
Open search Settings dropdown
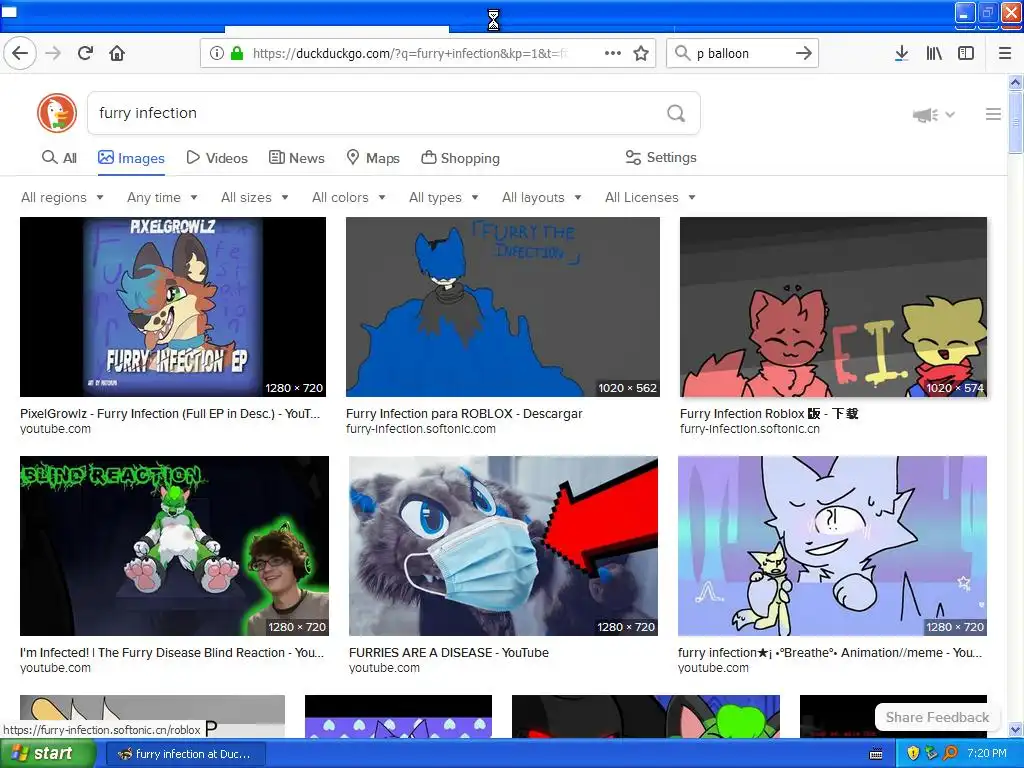[661, 157]
